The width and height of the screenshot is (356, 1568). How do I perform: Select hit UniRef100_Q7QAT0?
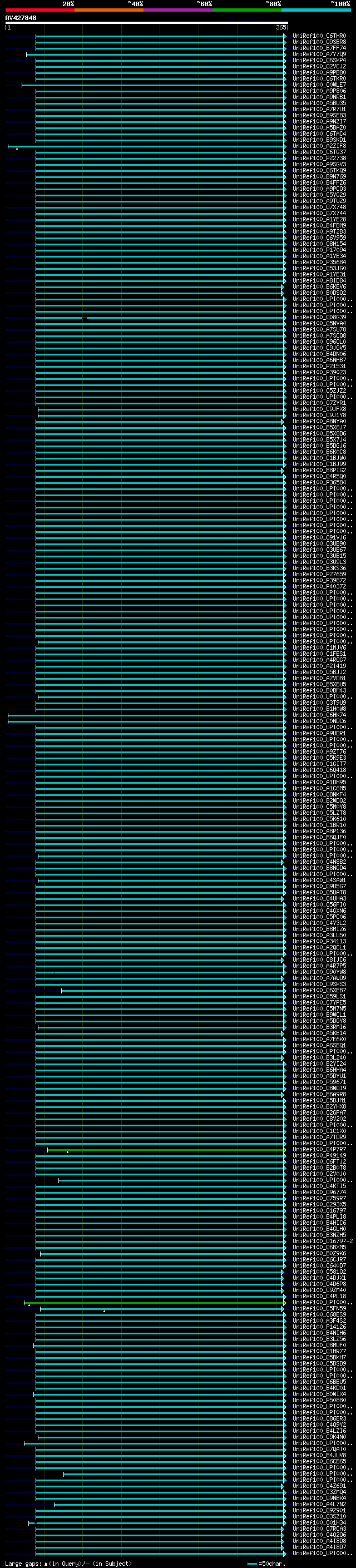click(x=319, y=1449)
